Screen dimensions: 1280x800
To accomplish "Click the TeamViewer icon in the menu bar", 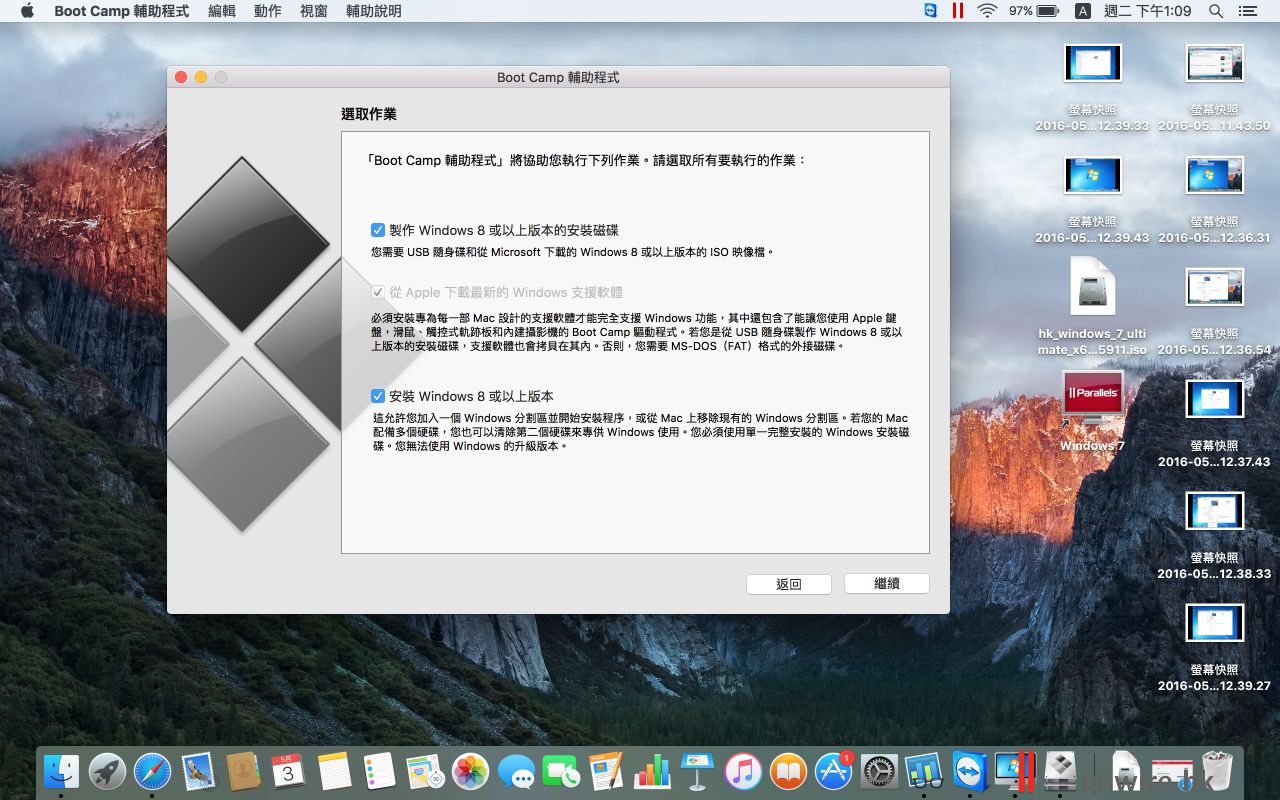I will click(930, 11).
